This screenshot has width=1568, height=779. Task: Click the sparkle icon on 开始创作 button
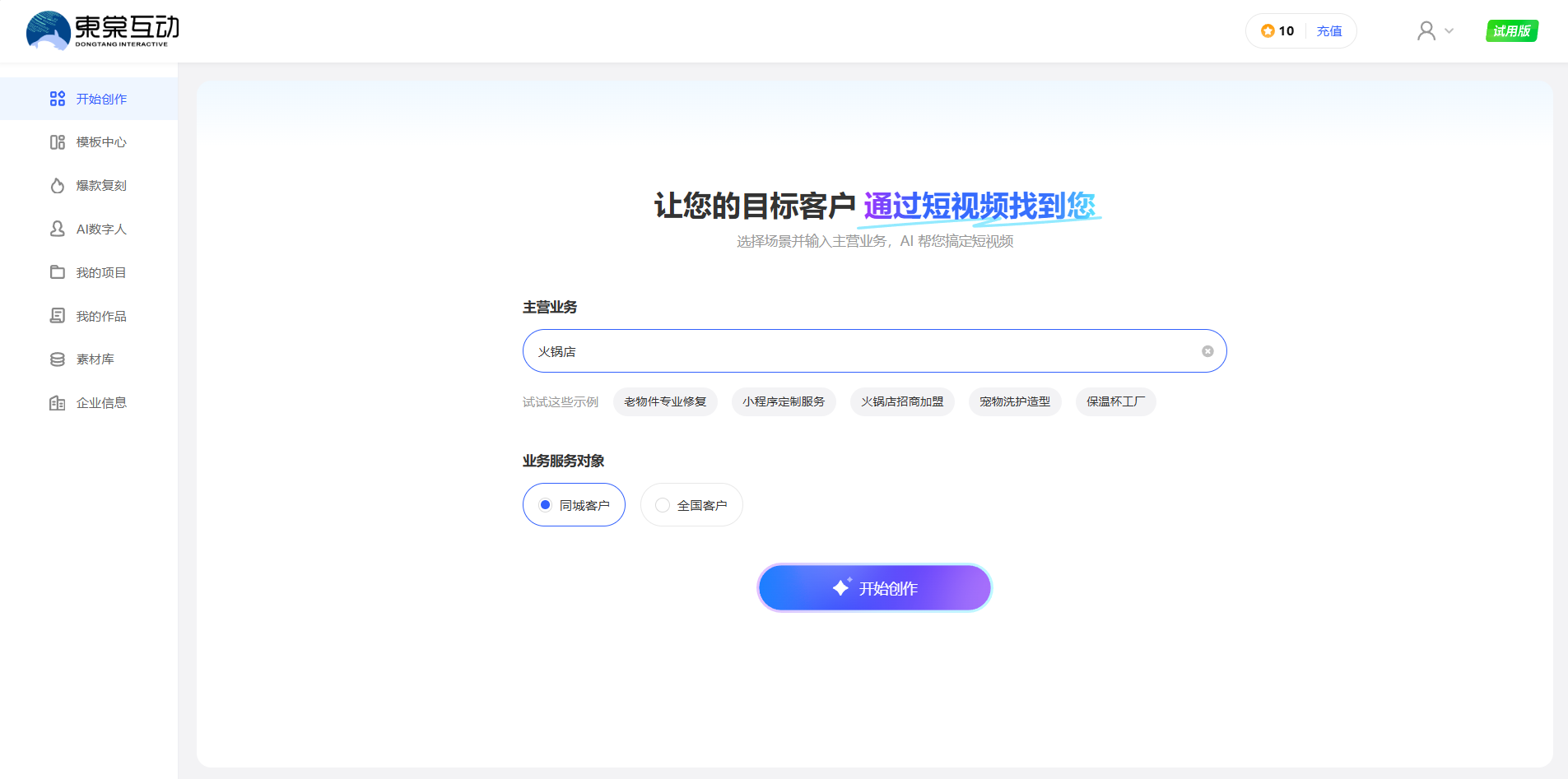[x=841, y=587]
